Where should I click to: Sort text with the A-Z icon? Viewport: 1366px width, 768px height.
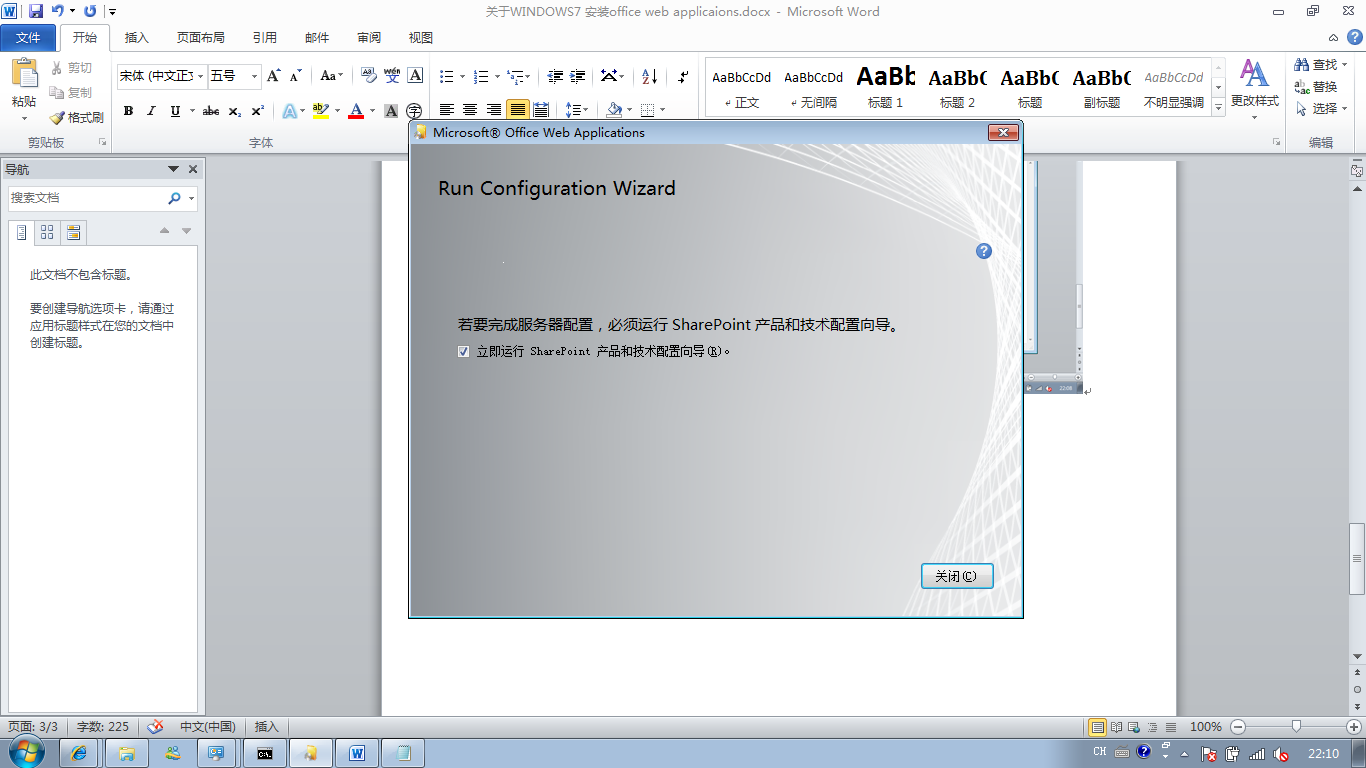tap(650, 76)
